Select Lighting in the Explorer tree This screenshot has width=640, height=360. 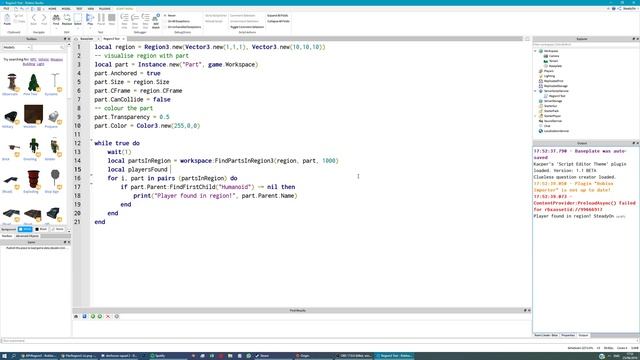549,76
